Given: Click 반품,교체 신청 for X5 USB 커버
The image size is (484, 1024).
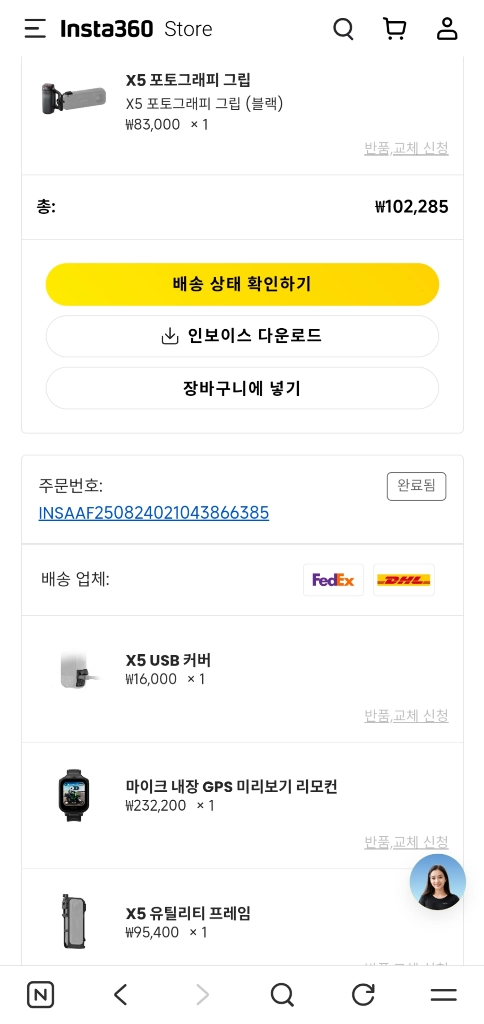Looking at the screenshot, I should (406, 716).
